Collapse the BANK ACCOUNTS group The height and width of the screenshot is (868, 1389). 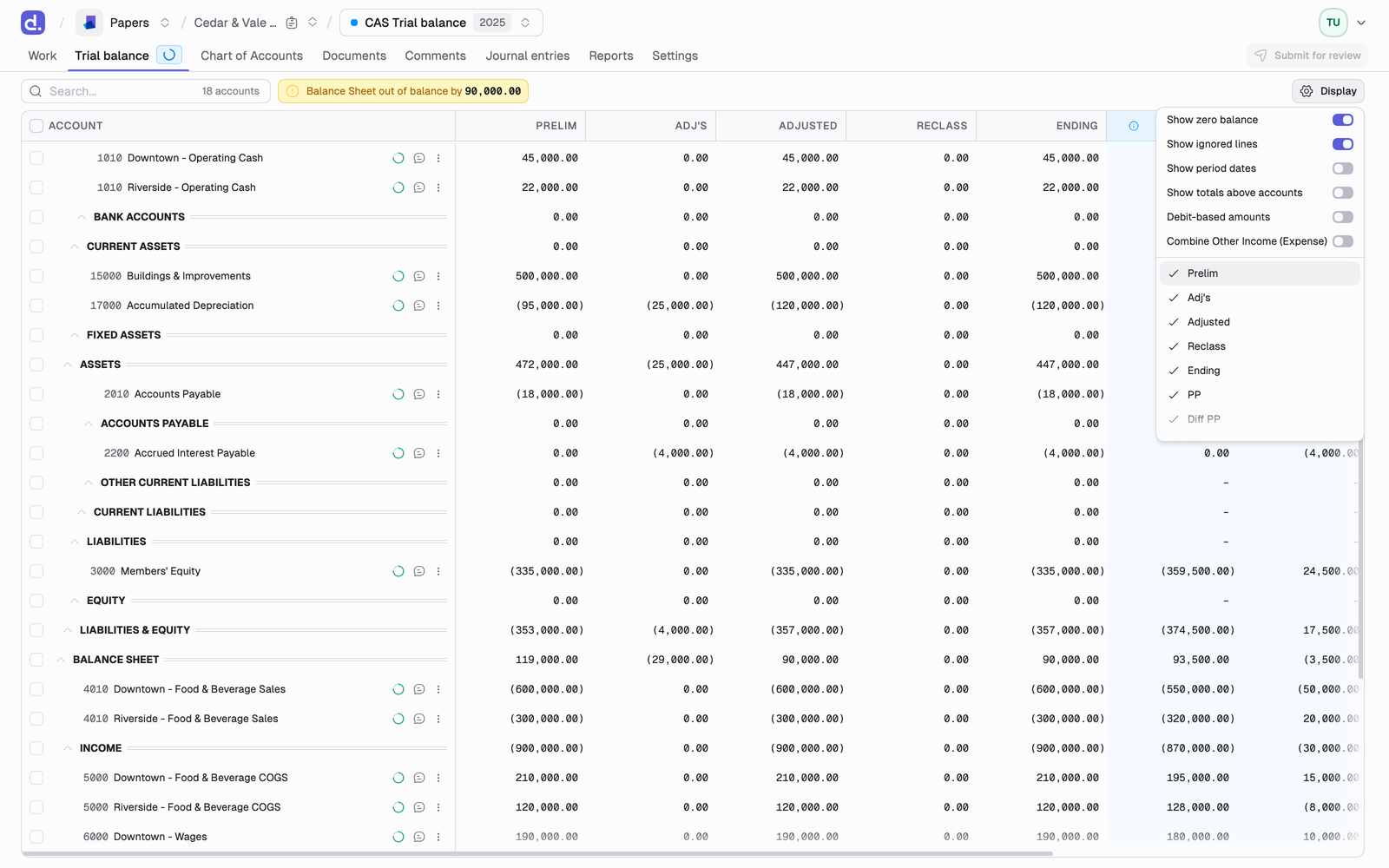pos(81,217)
